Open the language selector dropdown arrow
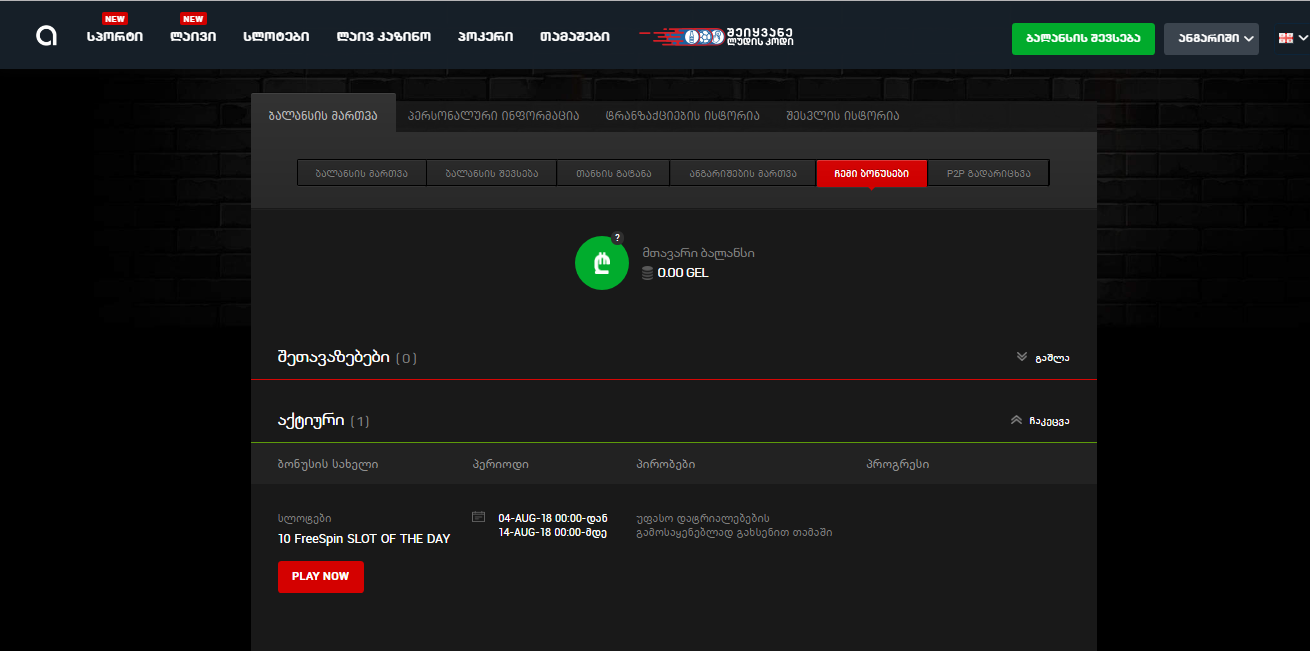The height and width of the screenshot is (651, 1310). [x=1302, y=38]
